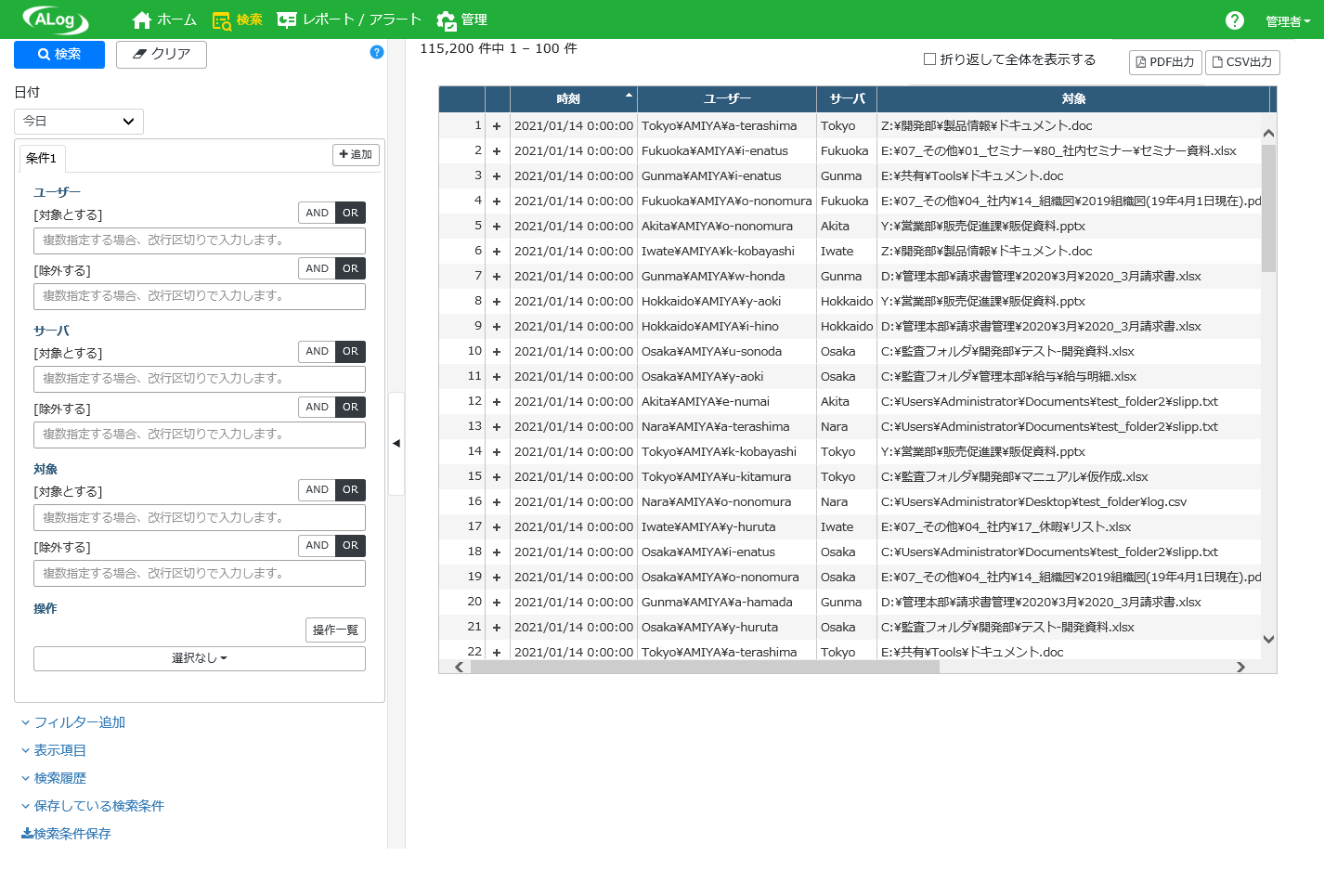Expand row 16 with plus icon

click(497, 502)
